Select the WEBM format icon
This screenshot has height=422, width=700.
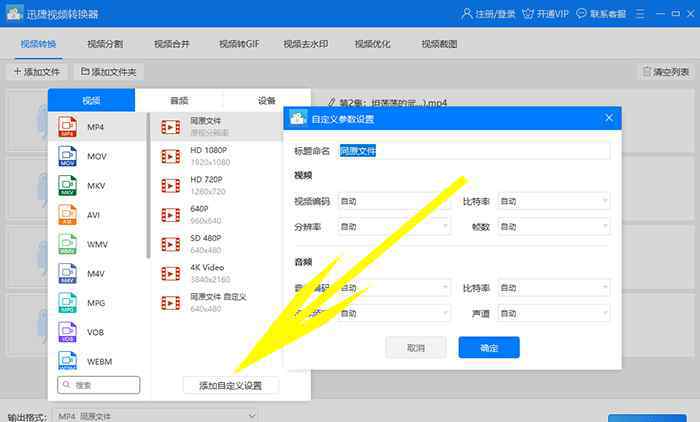pyautogui.click(x=67, y=361)
